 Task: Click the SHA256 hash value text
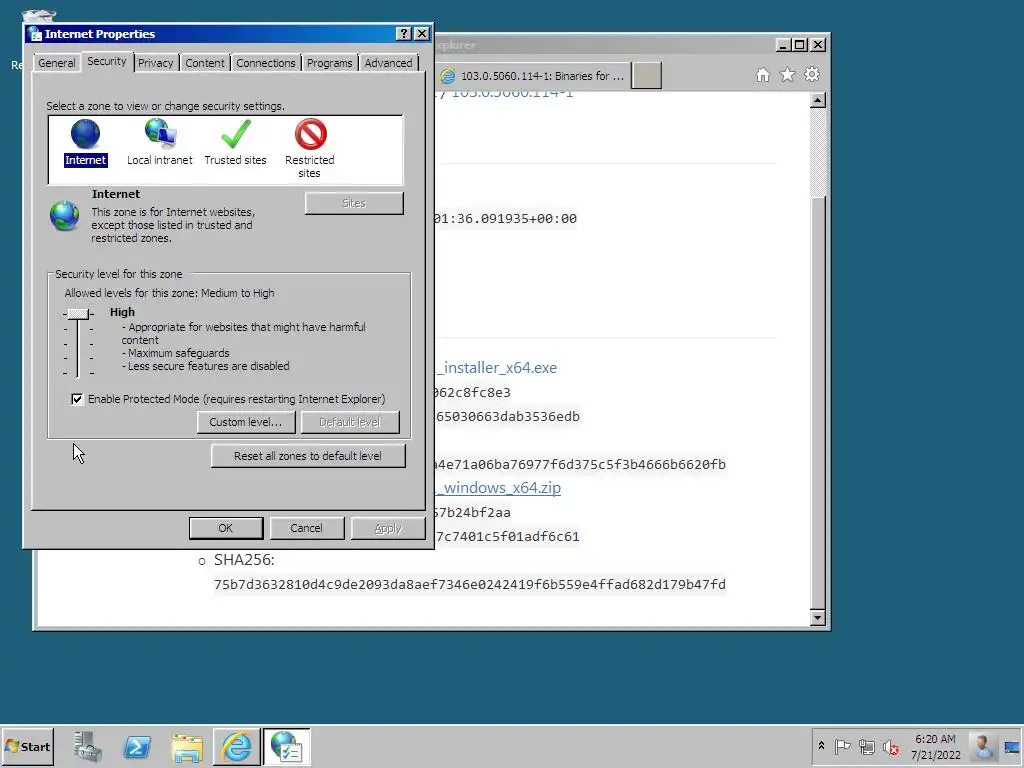click(470, 584)
